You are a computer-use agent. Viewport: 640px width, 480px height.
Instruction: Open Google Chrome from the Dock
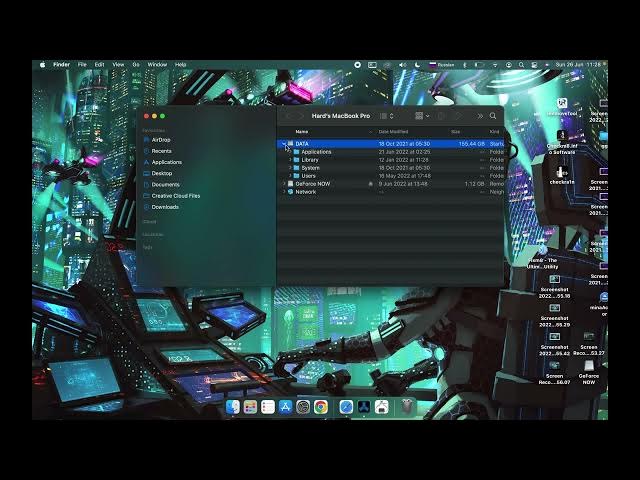[321, 407]
